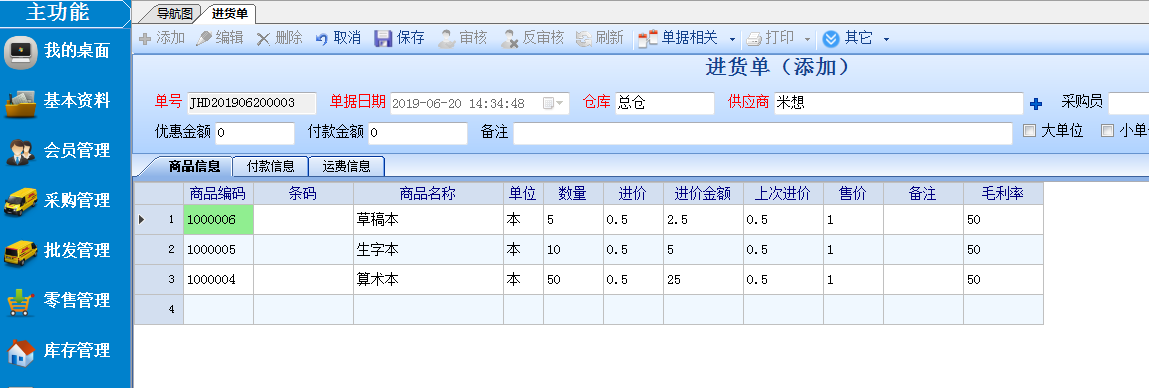
Task: Click the 上次进价 column header
Action: 783,194
